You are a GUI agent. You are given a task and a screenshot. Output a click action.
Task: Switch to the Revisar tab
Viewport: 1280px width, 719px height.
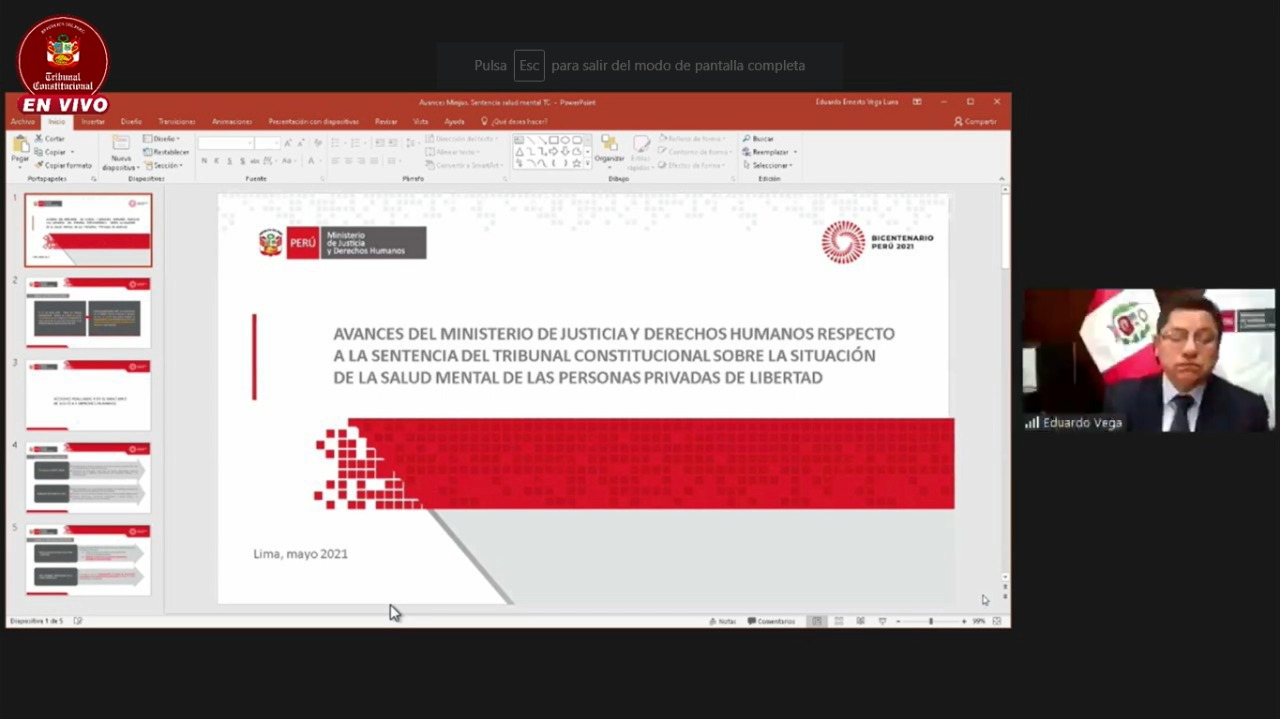(386, 122)
